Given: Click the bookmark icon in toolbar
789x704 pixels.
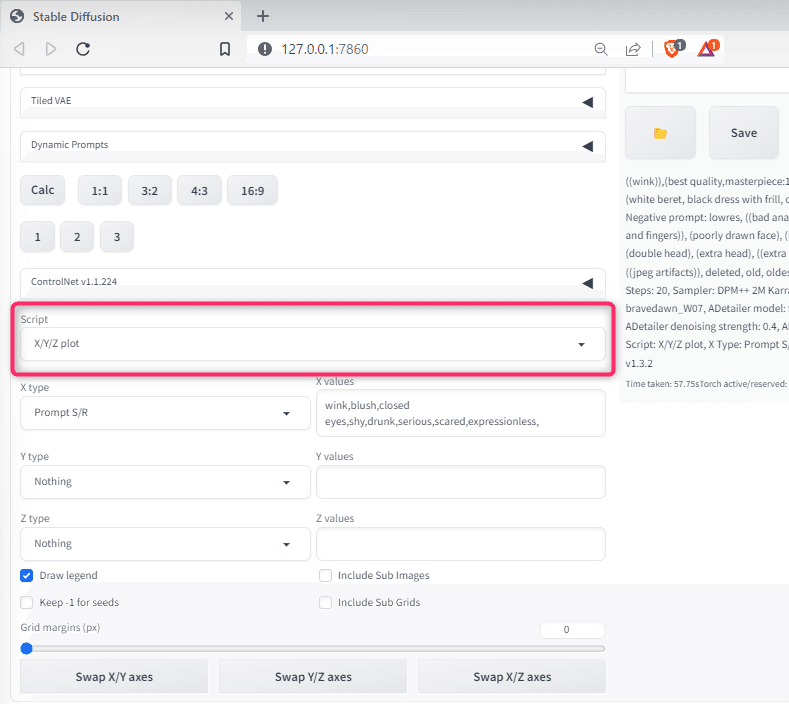Looking at the screenshot, I should (225, 49).
